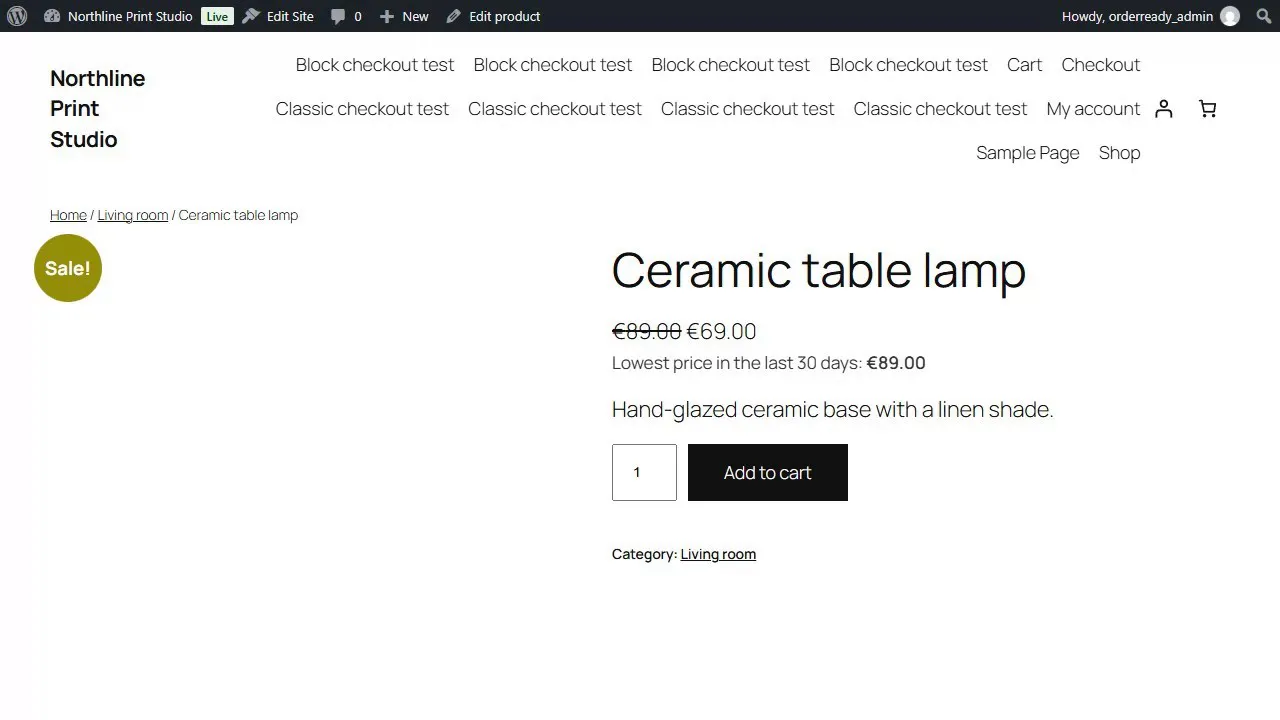Click the quantity input field
The height and width of the screenshot is (720, 1280).
click(644, 473)
